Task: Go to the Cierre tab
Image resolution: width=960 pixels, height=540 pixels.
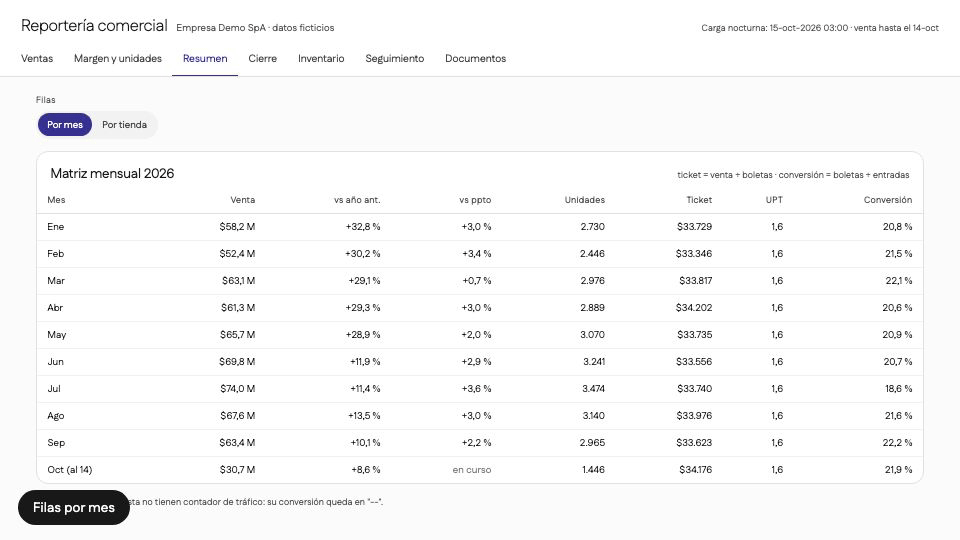Action: point(263,58)
